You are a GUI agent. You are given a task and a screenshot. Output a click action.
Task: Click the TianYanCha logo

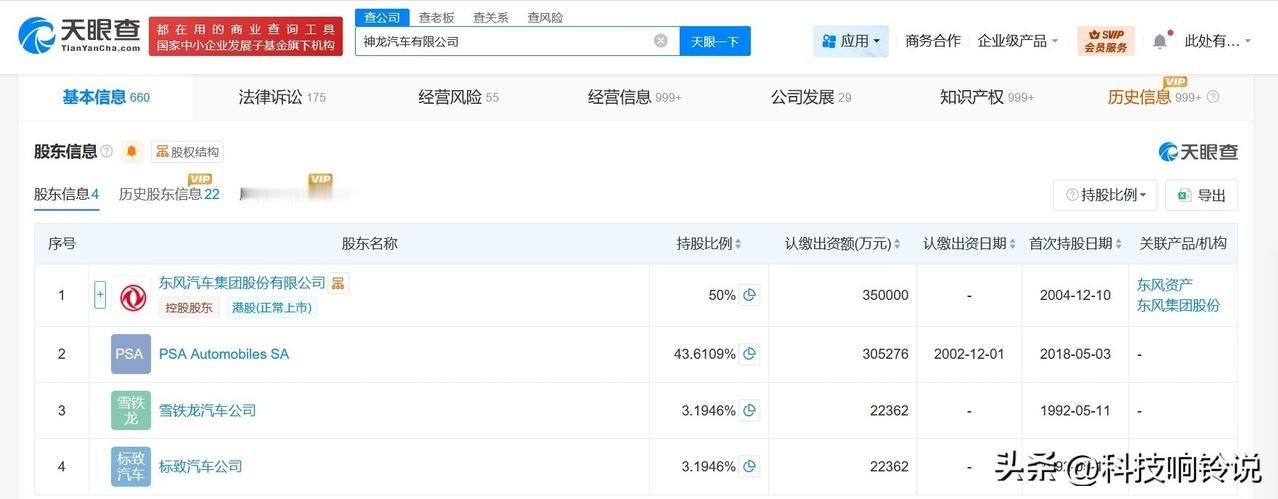click(79, 35)
